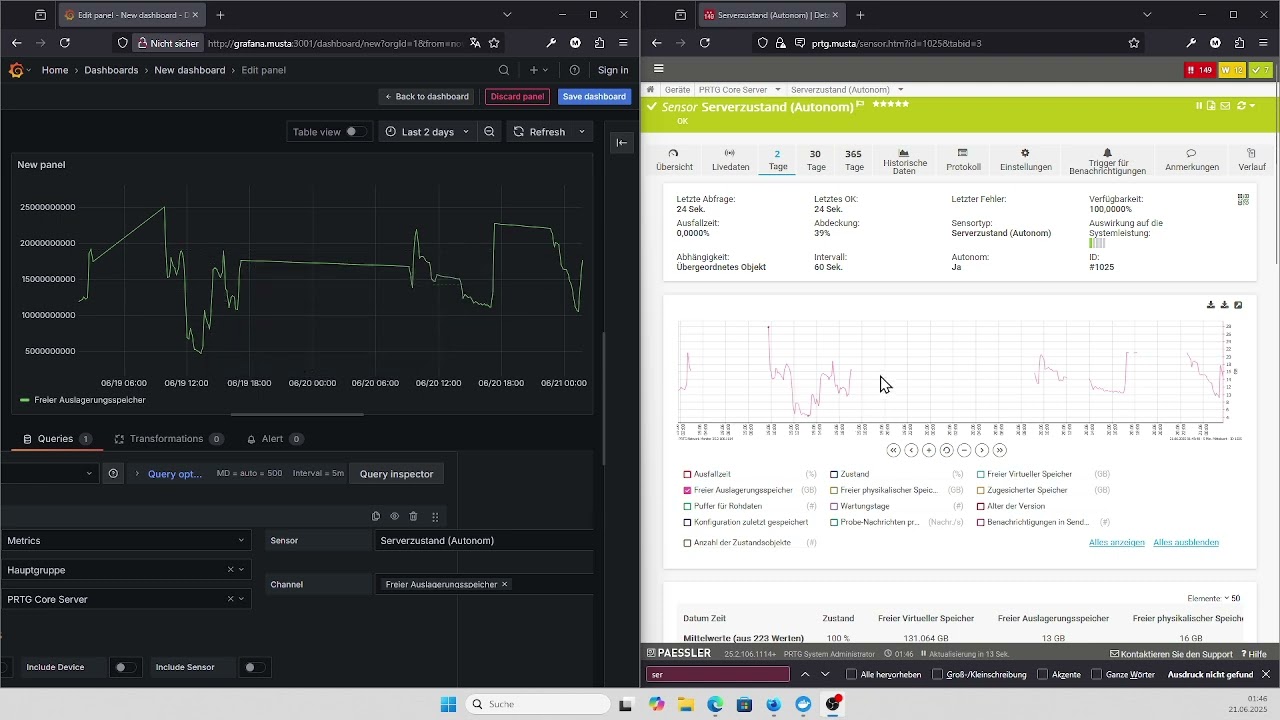Open the Metrics query type dropdown
This screenshot has width=1280, height=720.
[x=125, y=540]
